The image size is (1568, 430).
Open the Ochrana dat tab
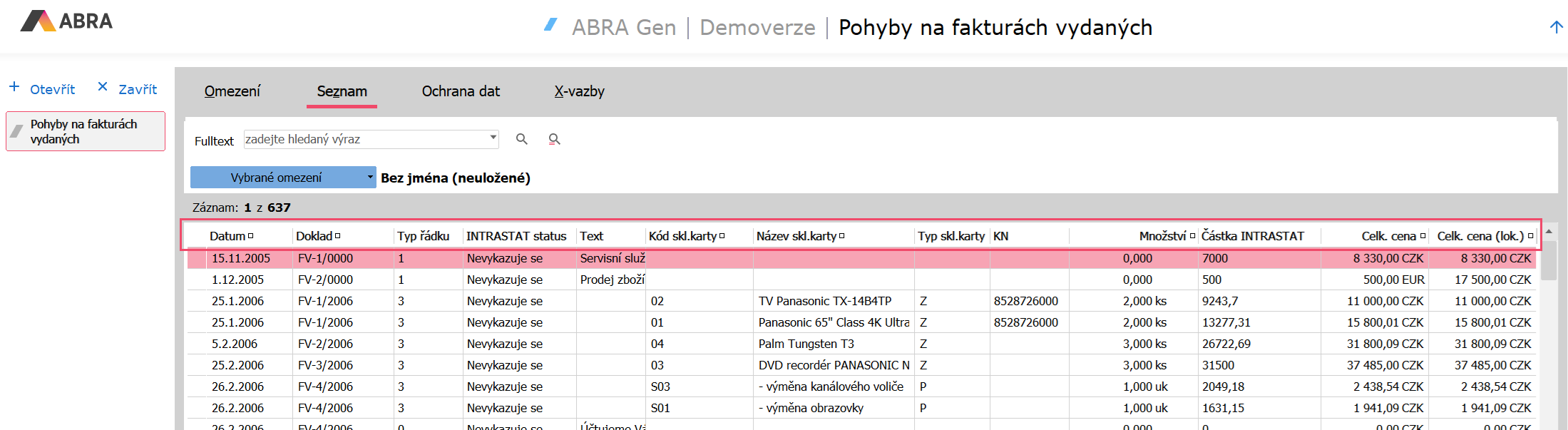pos(461,91)
